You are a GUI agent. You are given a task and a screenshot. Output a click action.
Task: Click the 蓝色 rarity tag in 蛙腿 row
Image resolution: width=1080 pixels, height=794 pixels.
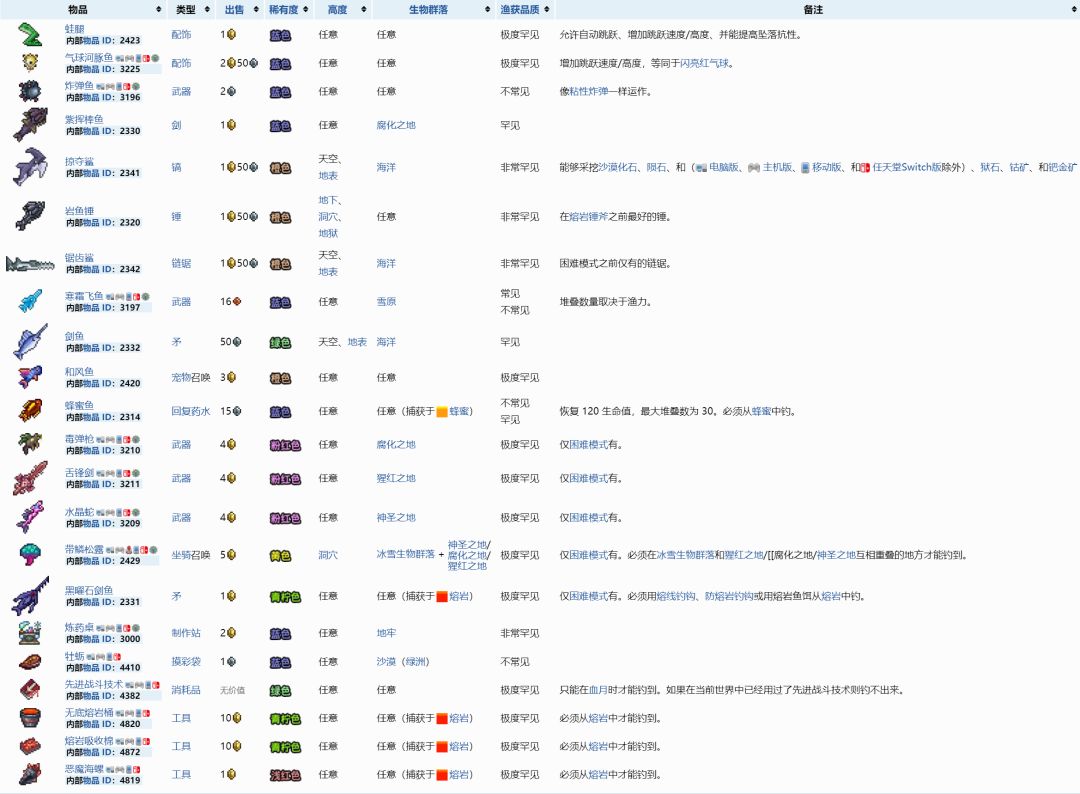click(280, 35)
